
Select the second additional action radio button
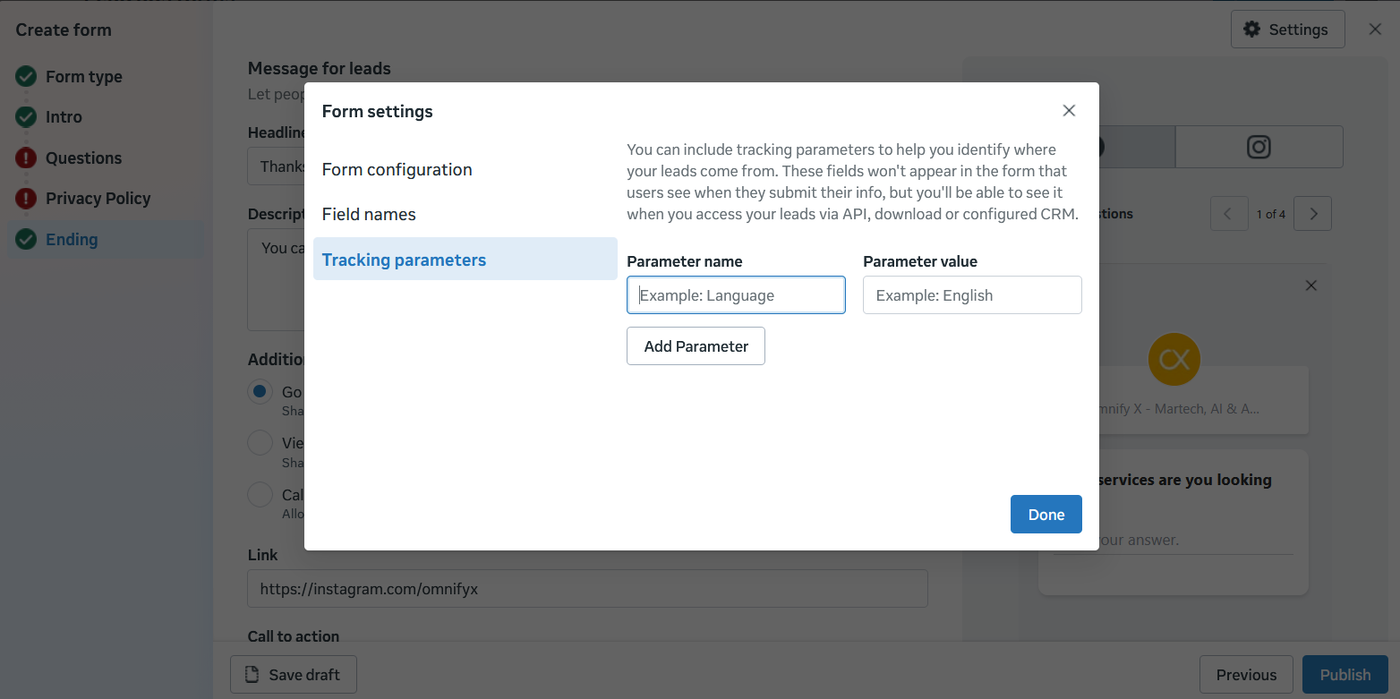tap(260, 443)
